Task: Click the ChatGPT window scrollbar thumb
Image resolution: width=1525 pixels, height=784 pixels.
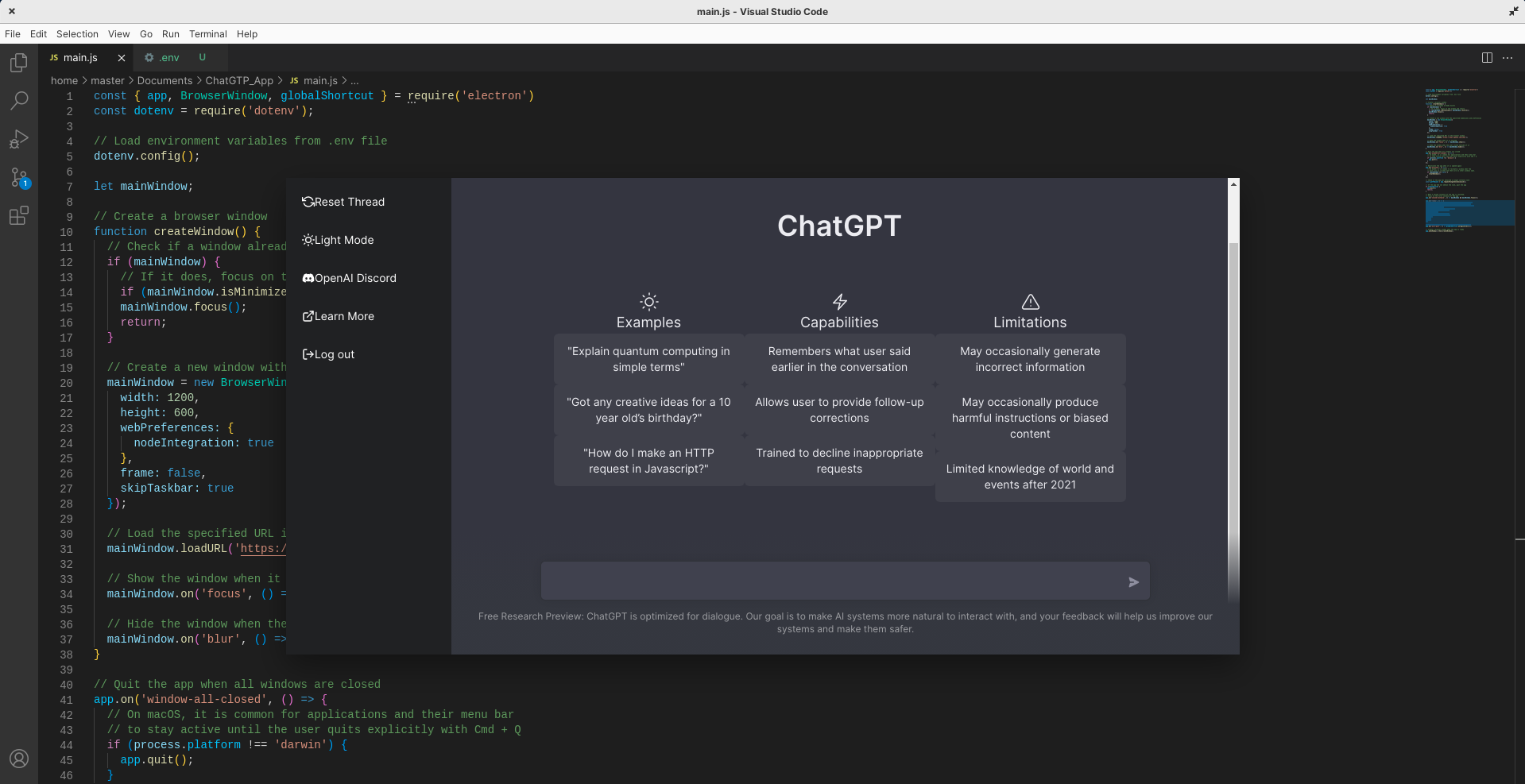Action: pyautogui.click(x=1233, y=421)
